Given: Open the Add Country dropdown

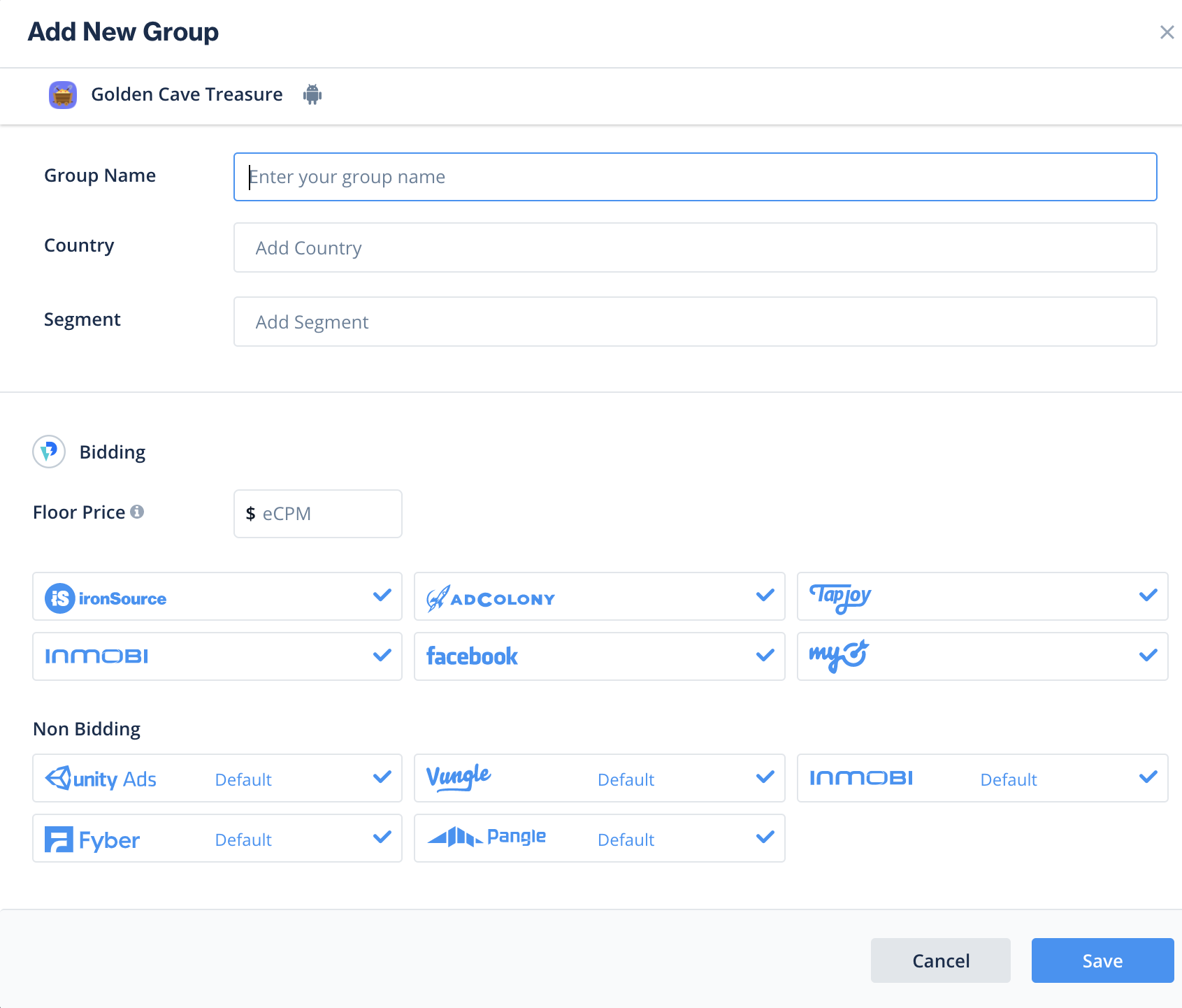Looking at the screenshot, I should (x=695, y=248).
